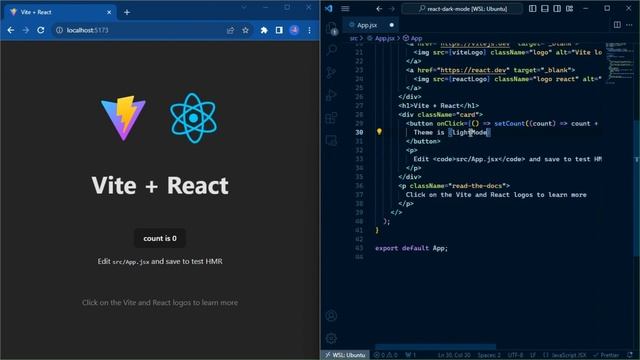Click the browser forward arrow in Chrome
The image size is (640, 360).
click(x=25, y=30)
